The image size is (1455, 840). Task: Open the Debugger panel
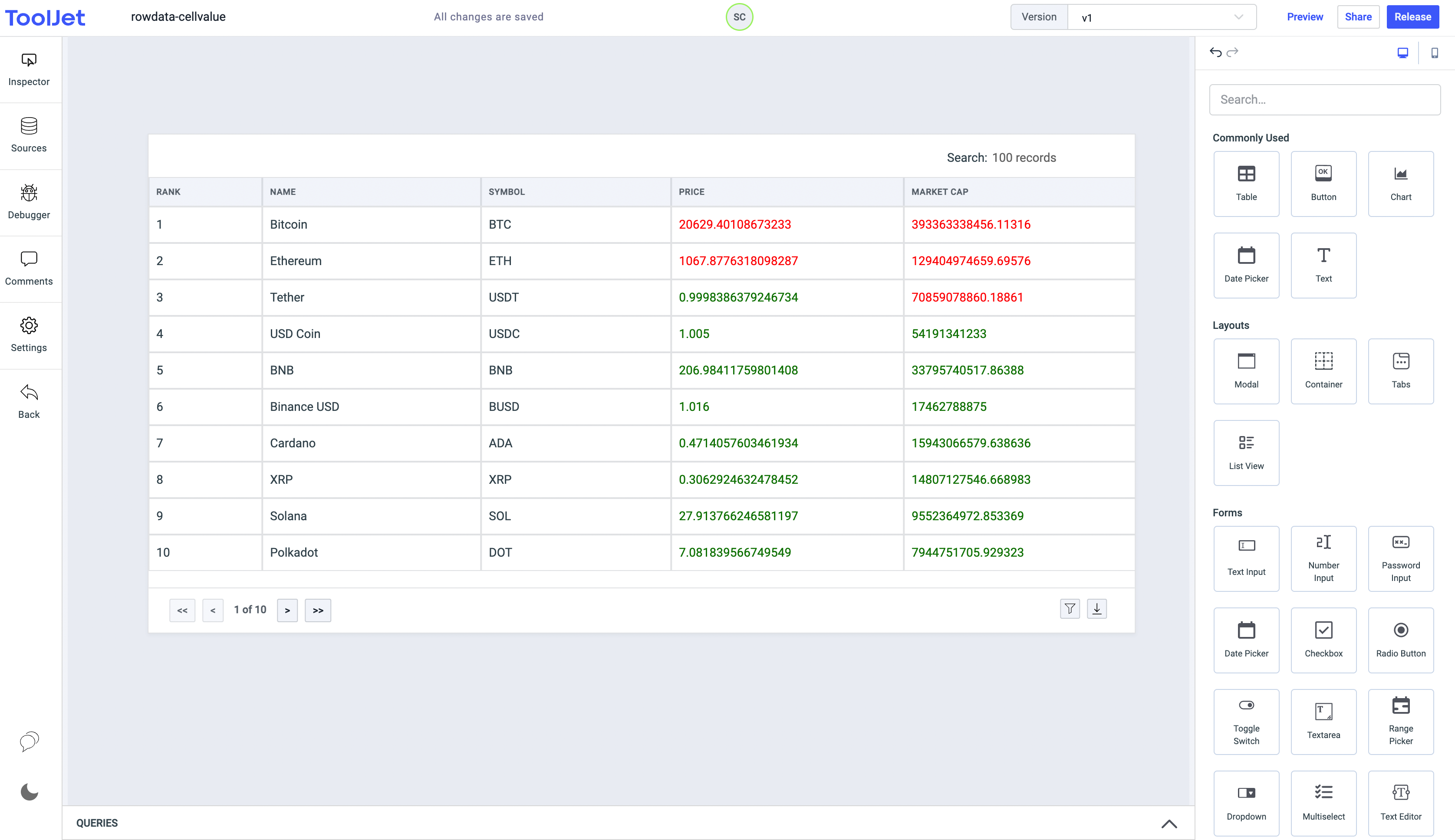pyautogui.click(x=29, y=203)
